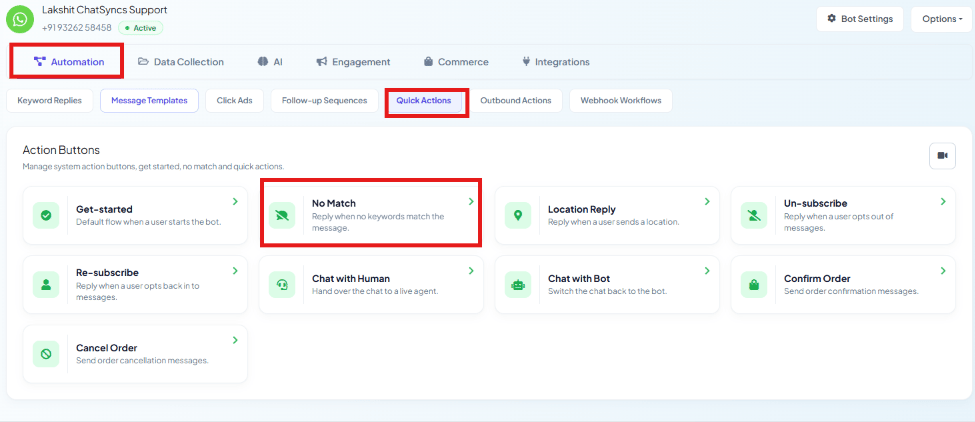Open the Location Reply card title
The height and width of the screenshot is (422, 975).
582,209
